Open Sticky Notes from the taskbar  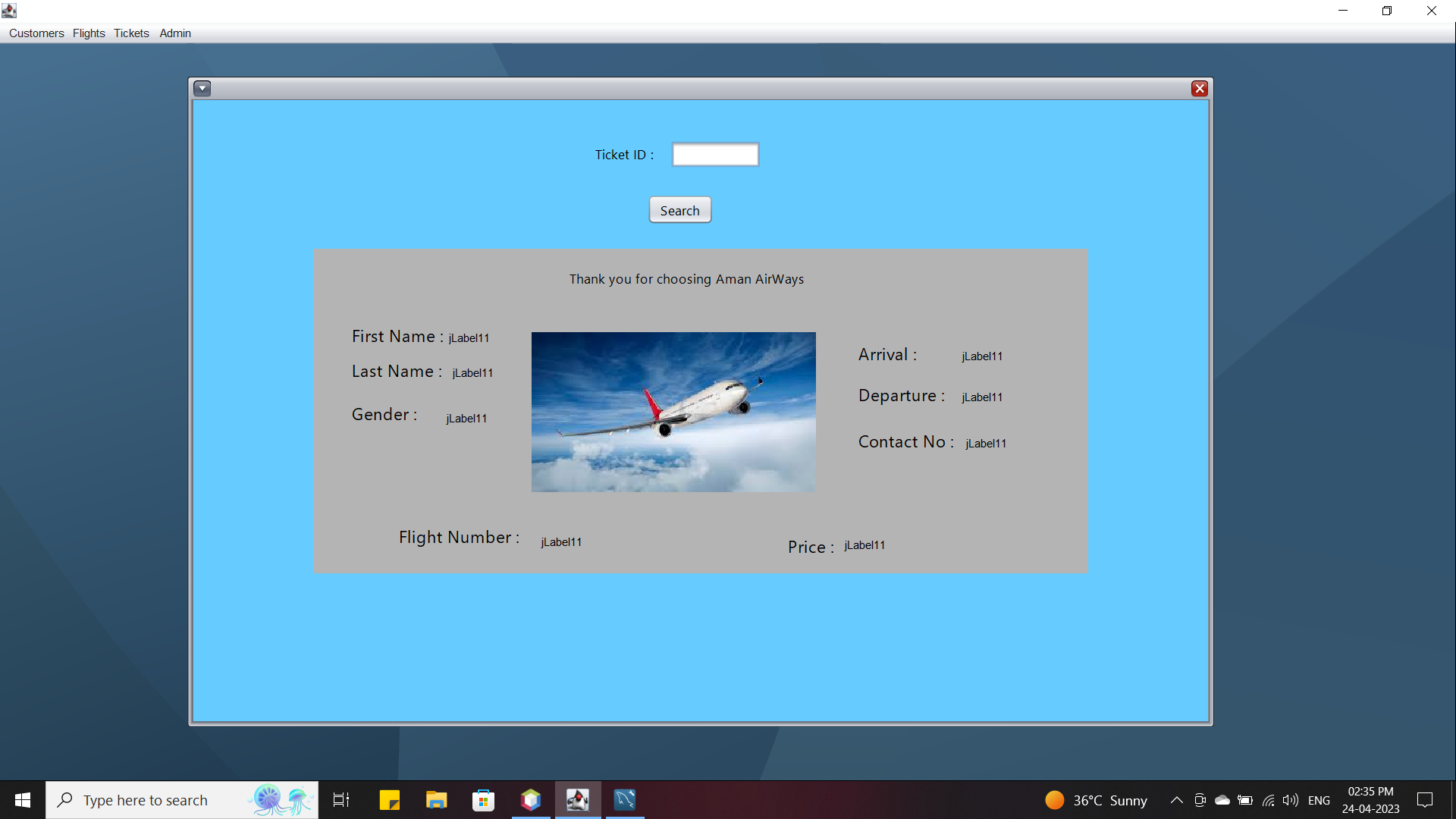click(390, 800)
